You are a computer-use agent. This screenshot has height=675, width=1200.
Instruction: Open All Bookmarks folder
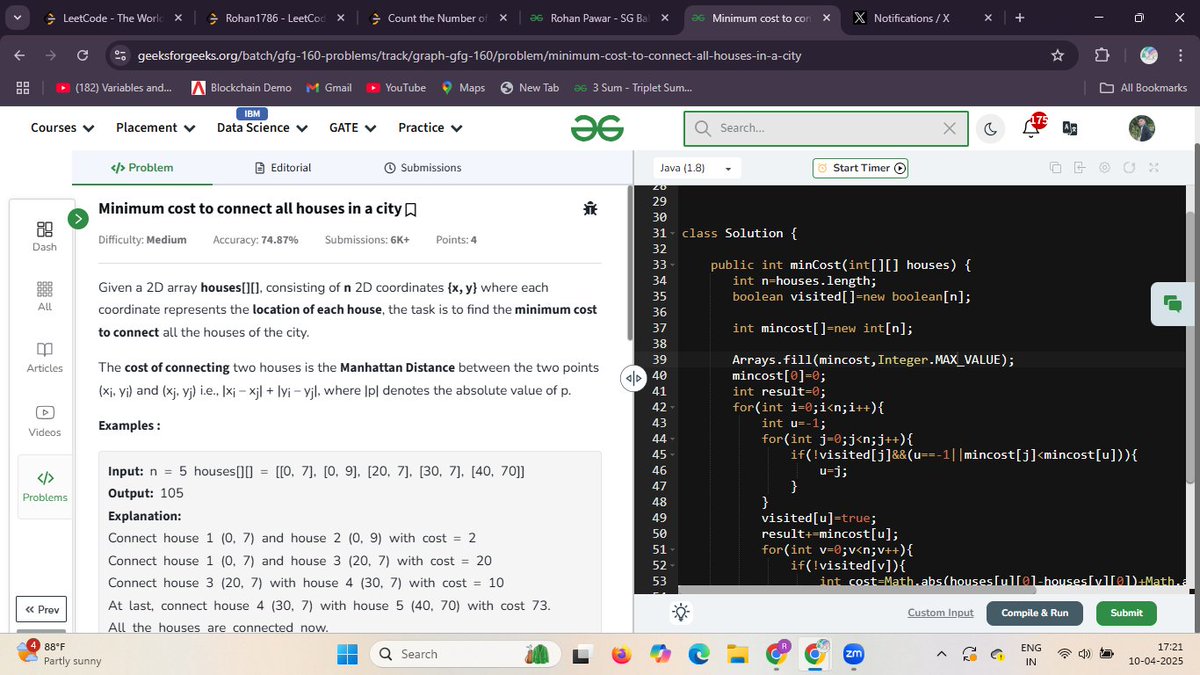[x=1143, y=88]
